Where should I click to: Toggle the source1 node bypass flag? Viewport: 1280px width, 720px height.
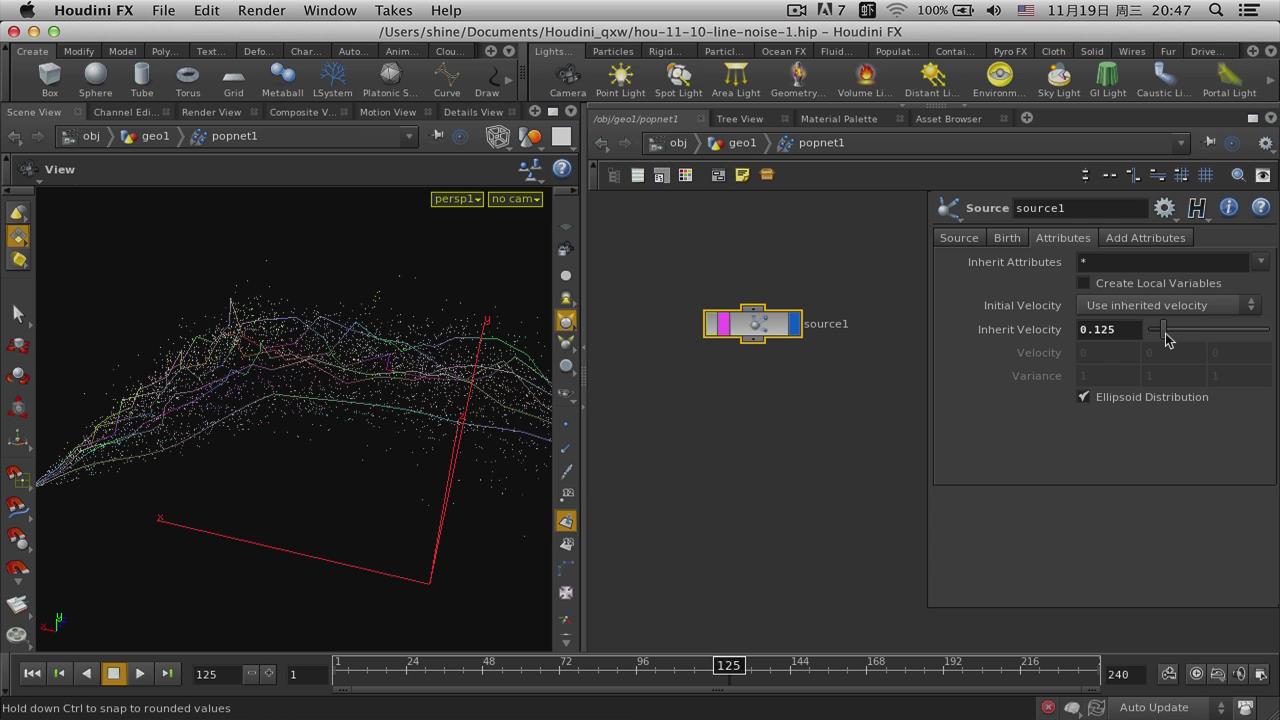click(x=711, y=323)
